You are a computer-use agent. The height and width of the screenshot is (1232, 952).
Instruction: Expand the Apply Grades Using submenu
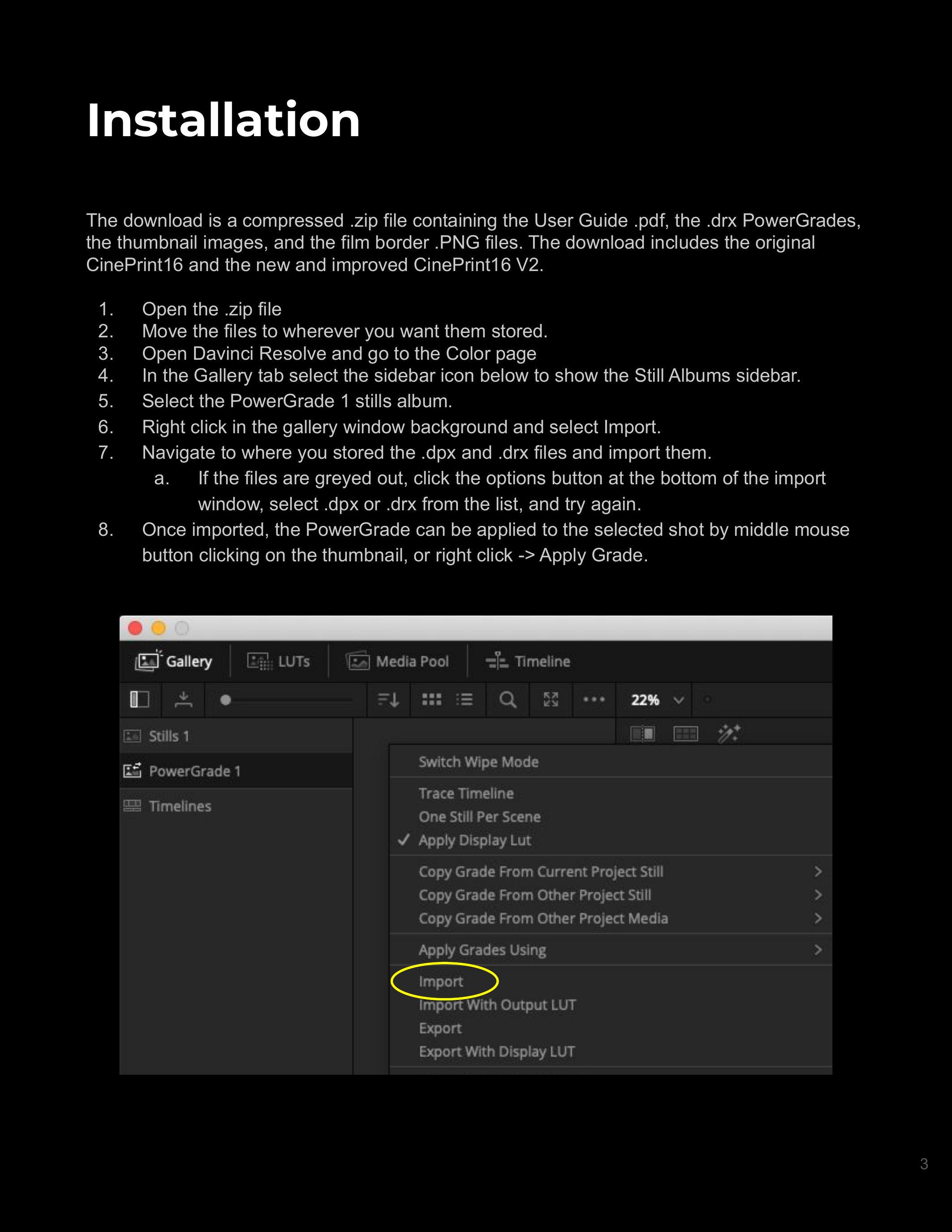pyautogui.click(x=482, y=950)
